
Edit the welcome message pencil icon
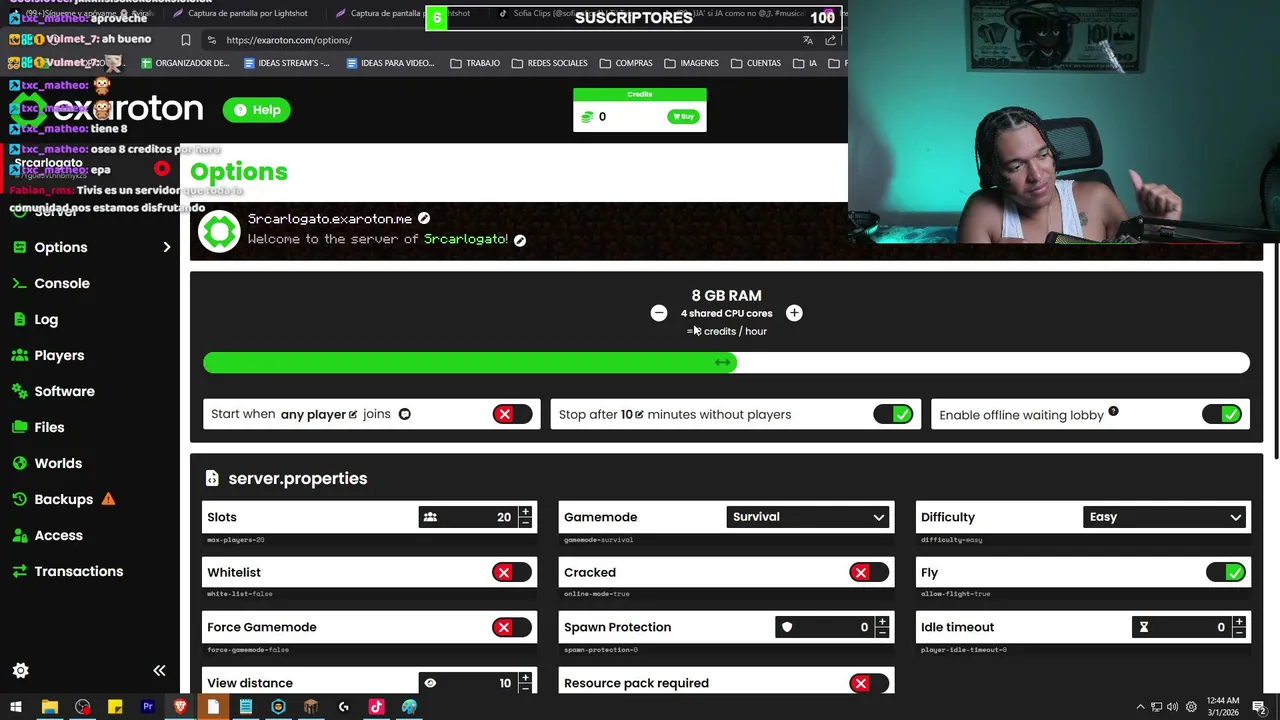pos(520,240)
